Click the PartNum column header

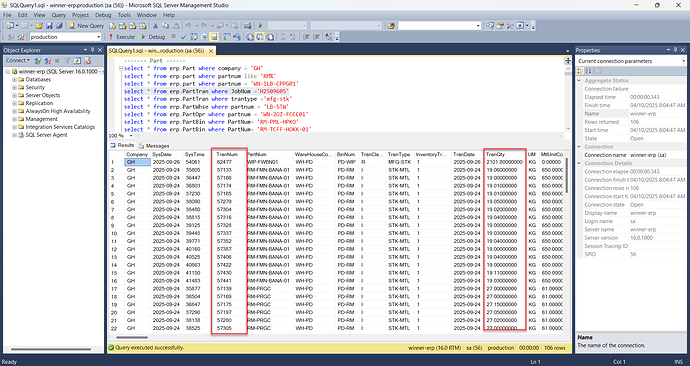click(269, 154)
